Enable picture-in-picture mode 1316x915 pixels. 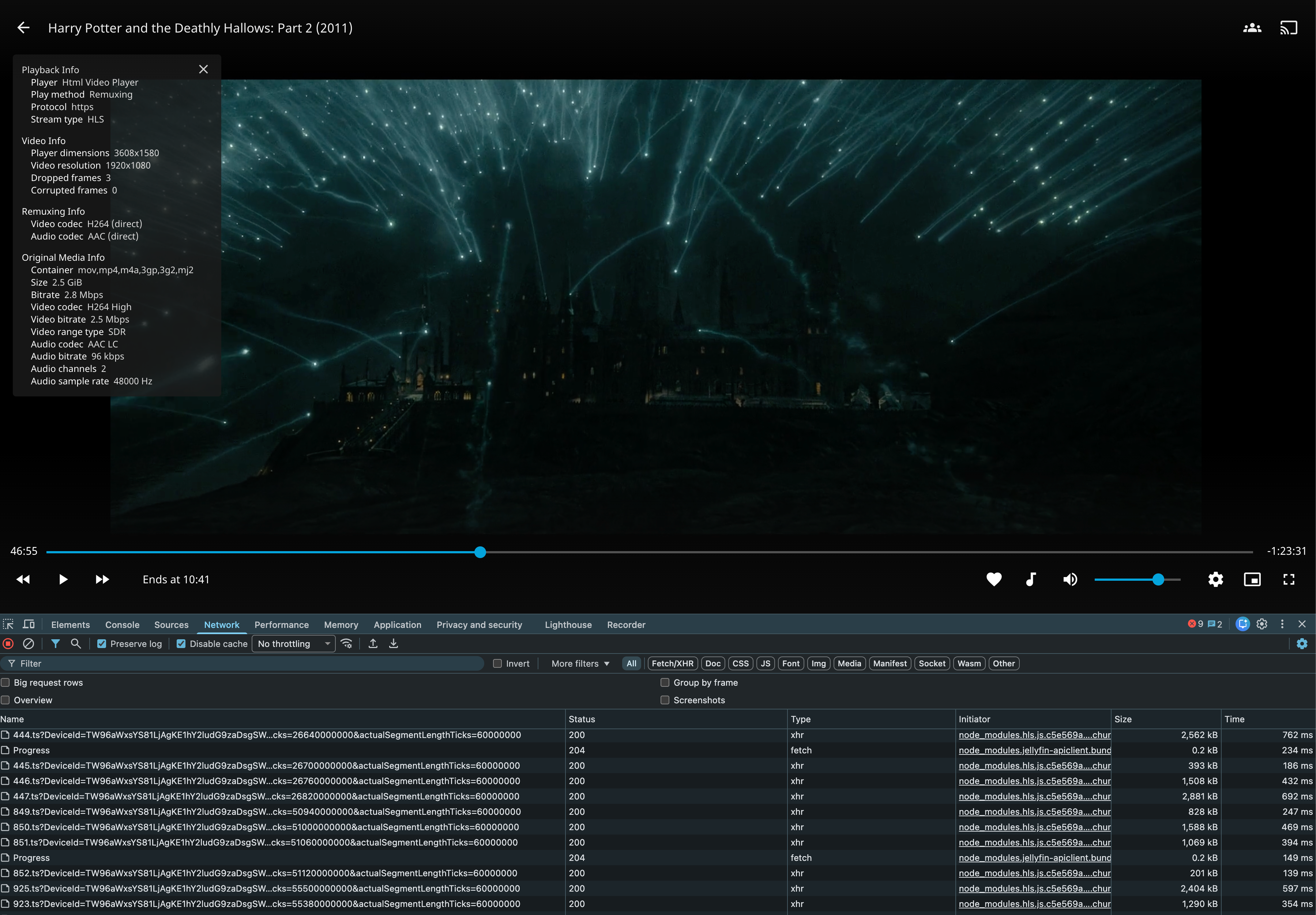[1252, 579]
